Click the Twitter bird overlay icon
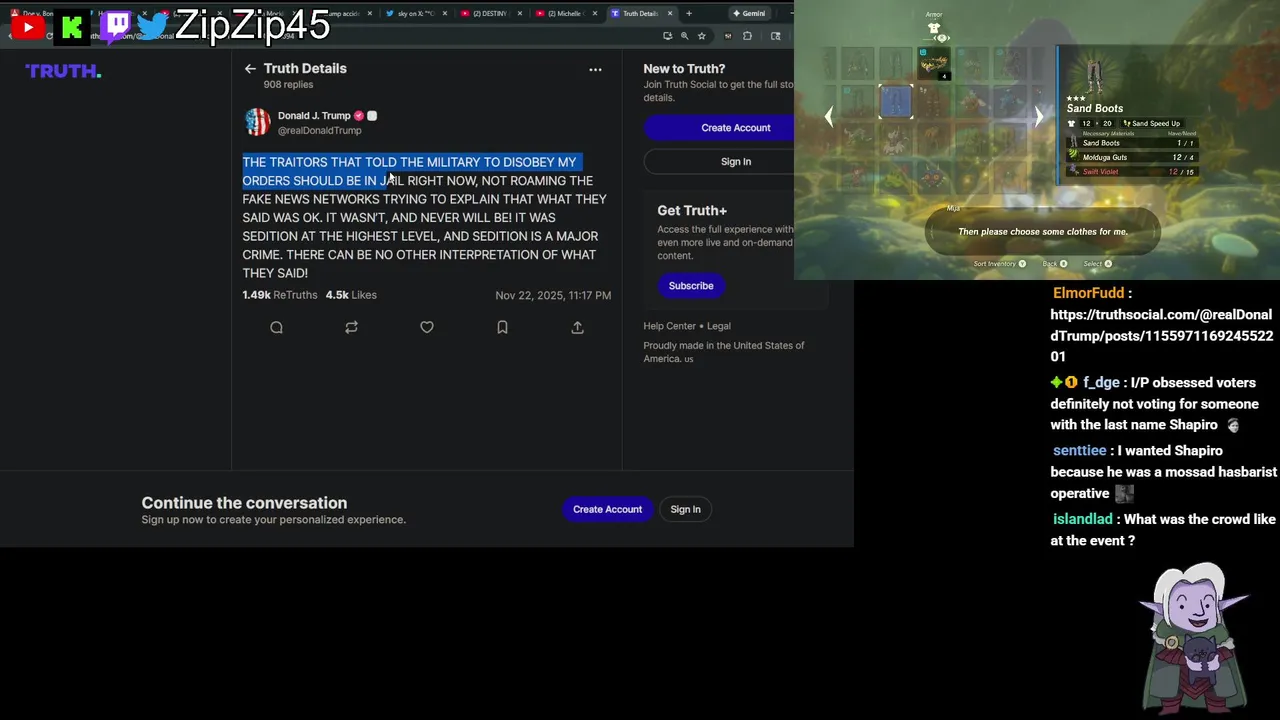The width and height of the screenshot is (1280, 720). point(152,26)
